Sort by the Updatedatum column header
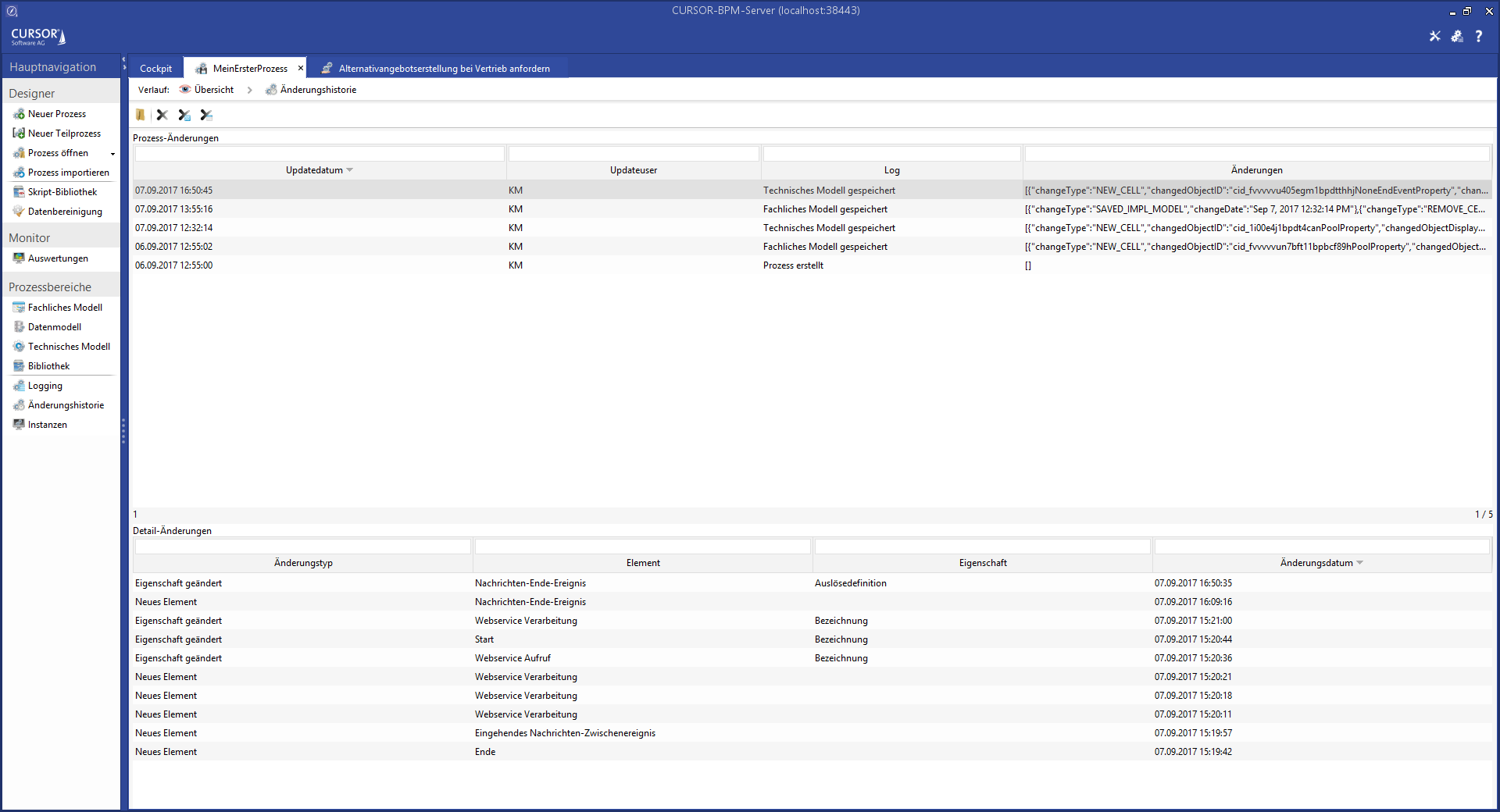The width and height of the screenshot is (1500, 812). tap(314, 170)
